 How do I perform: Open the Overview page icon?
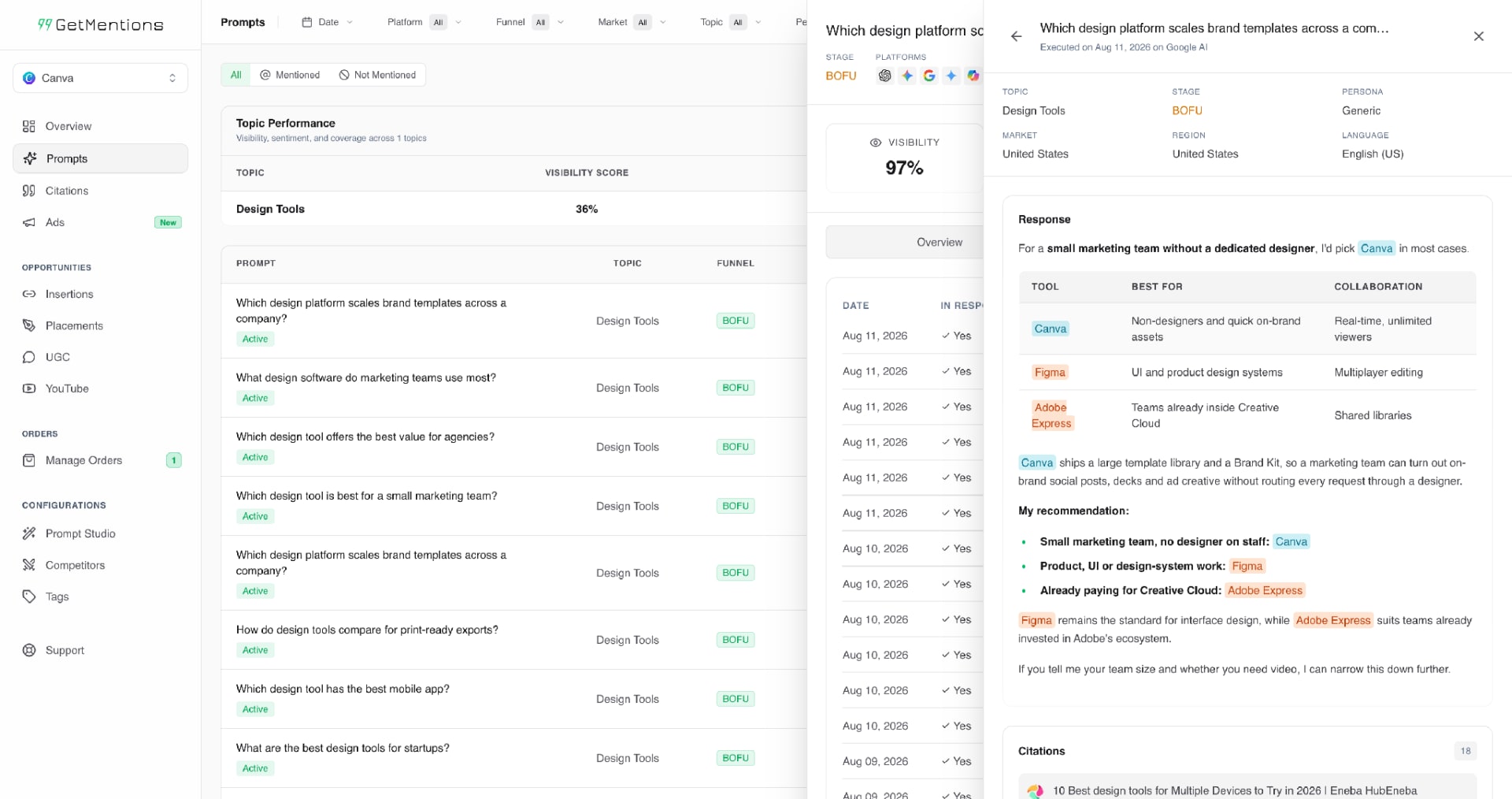(x=29, y=126)
